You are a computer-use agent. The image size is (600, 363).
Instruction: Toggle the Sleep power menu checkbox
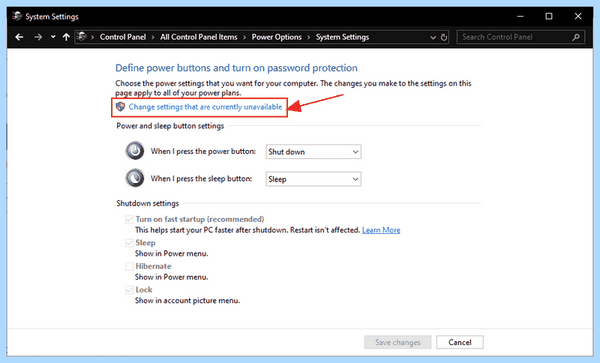click(x=129, y=243)
